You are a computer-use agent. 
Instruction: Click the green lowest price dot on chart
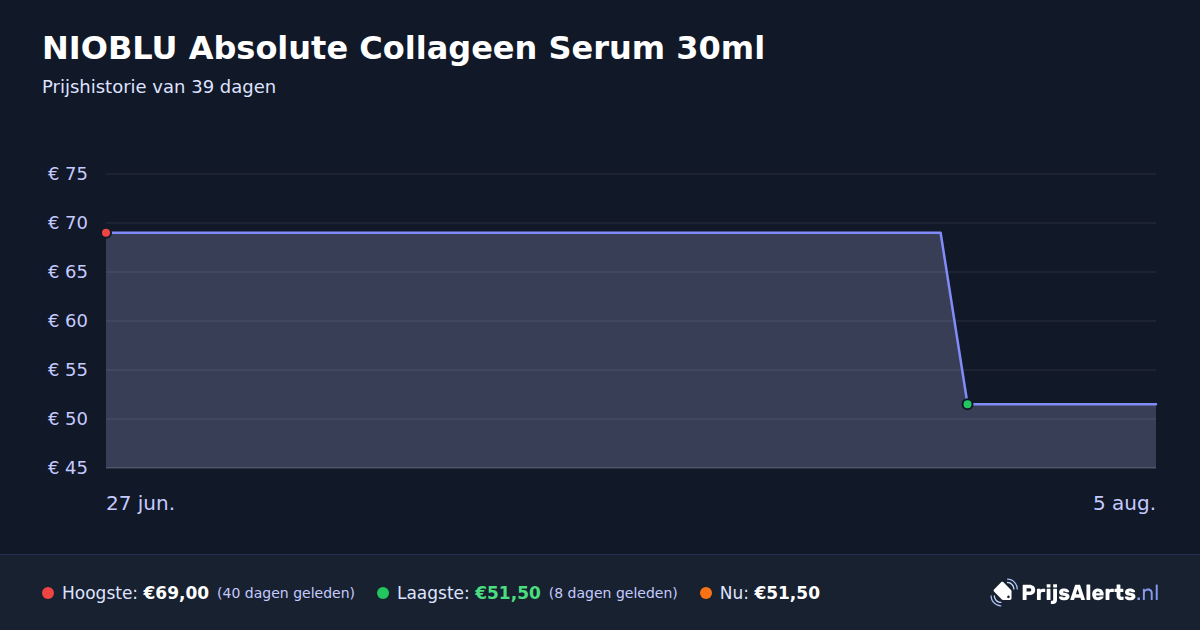click(967, 404)
